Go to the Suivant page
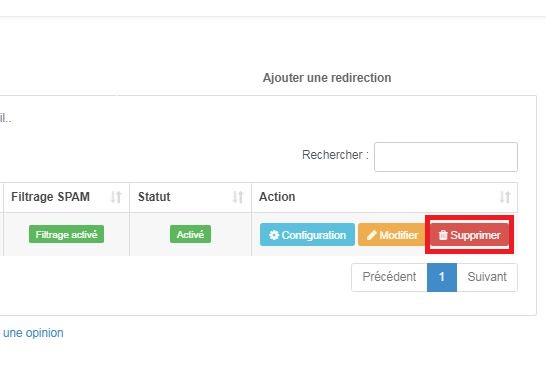Viewport: 546px width, 373px height. click(487, 277)
